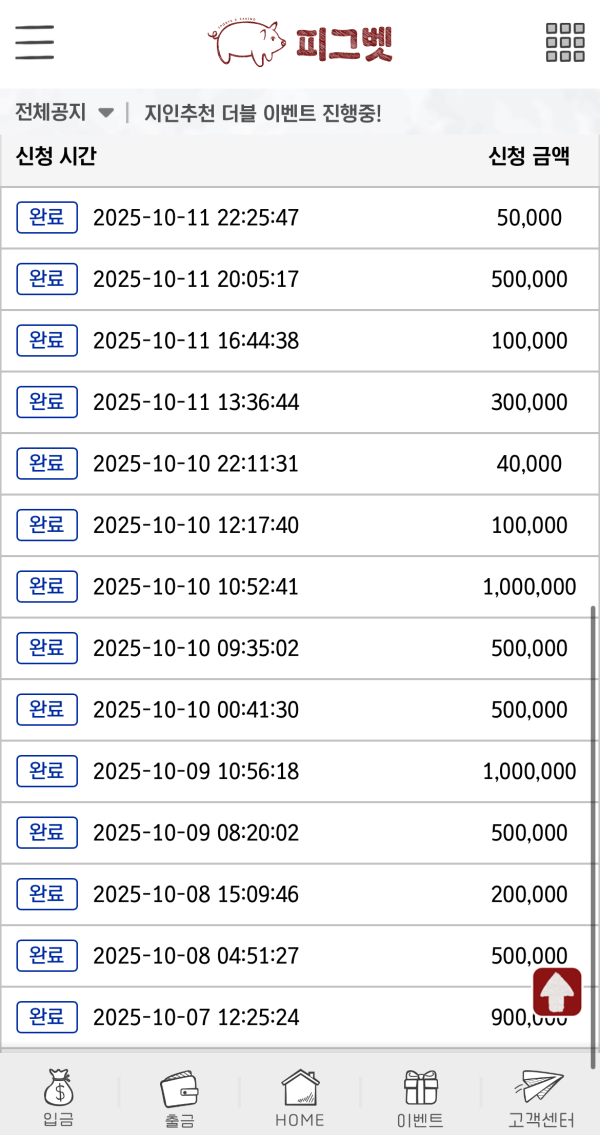Click 완료 badge for 2025-10-11 22:25:47
The image size is (600, 1135).
tap(47, 217)
